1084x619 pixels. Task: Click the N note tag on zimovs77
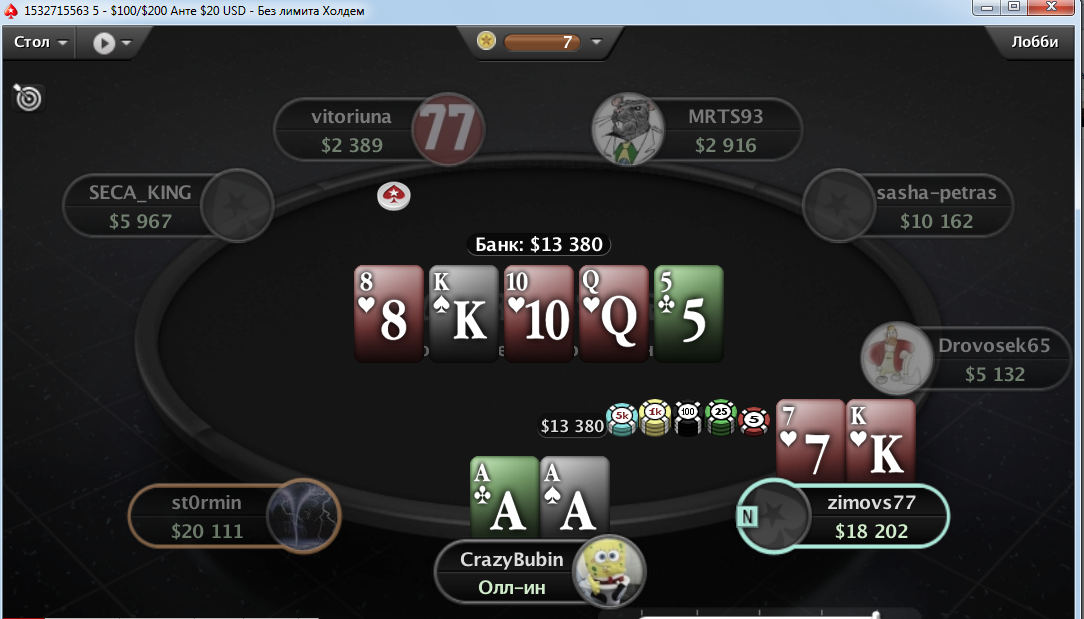[747, 517]
